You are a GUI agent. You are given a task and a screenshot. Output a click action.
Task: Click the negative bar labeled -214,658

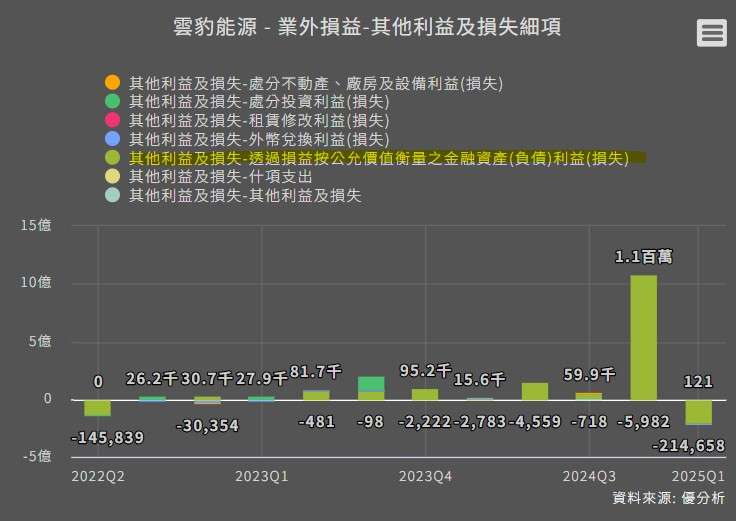698,413
